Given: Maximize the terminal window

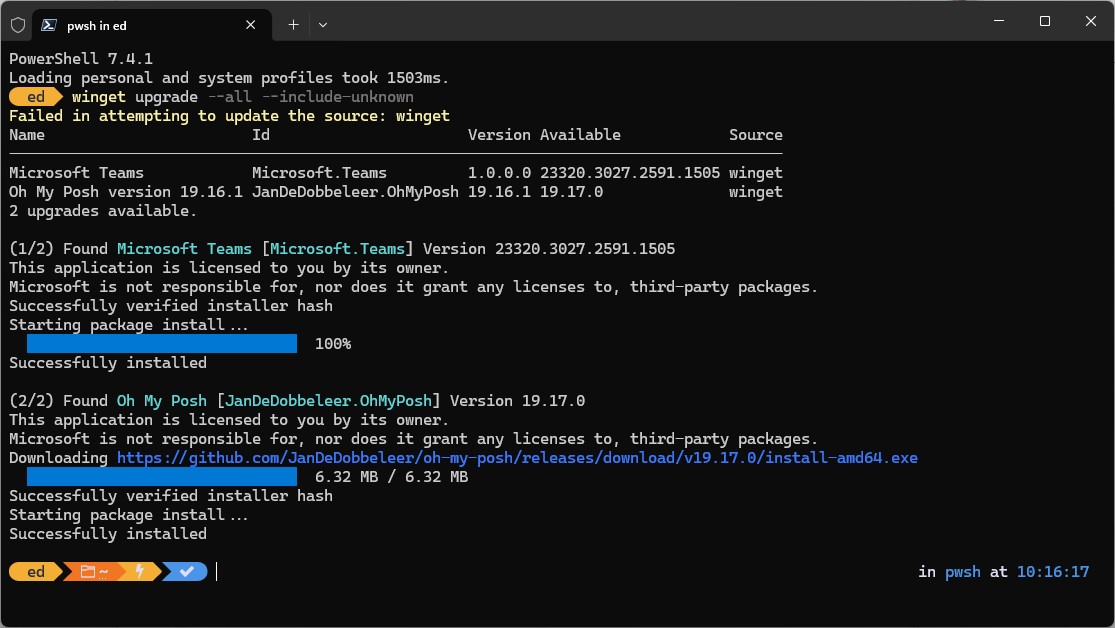Looking at the screenshot, I should pos(1045,21).
